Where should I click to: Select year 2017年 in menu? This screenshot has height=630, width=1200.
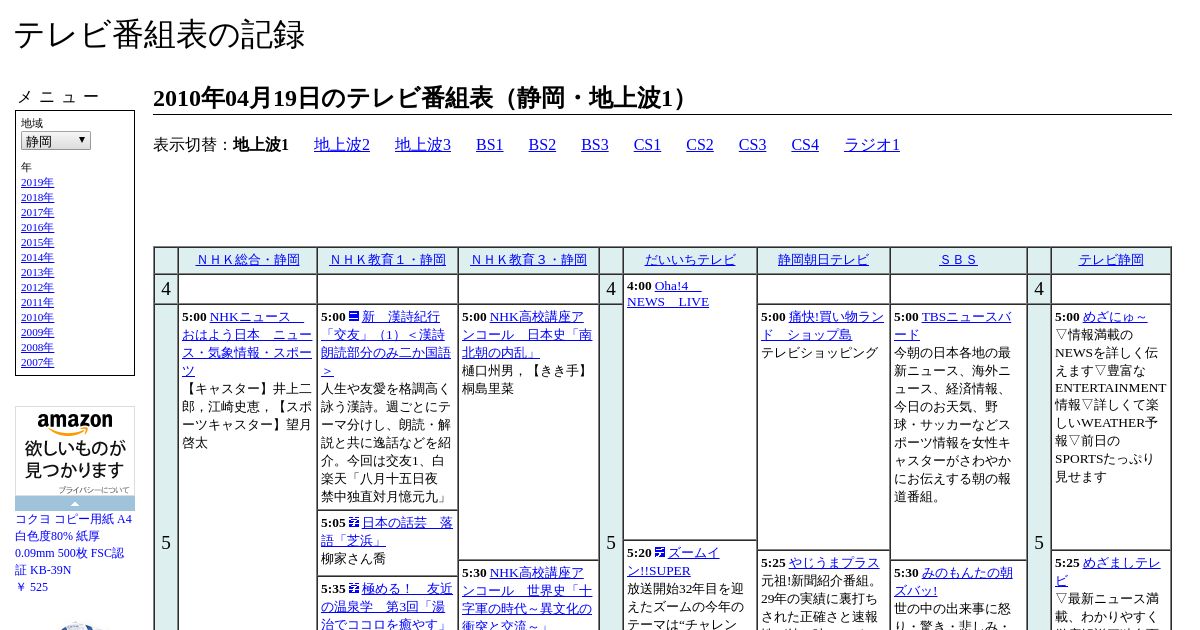[37, 213]
